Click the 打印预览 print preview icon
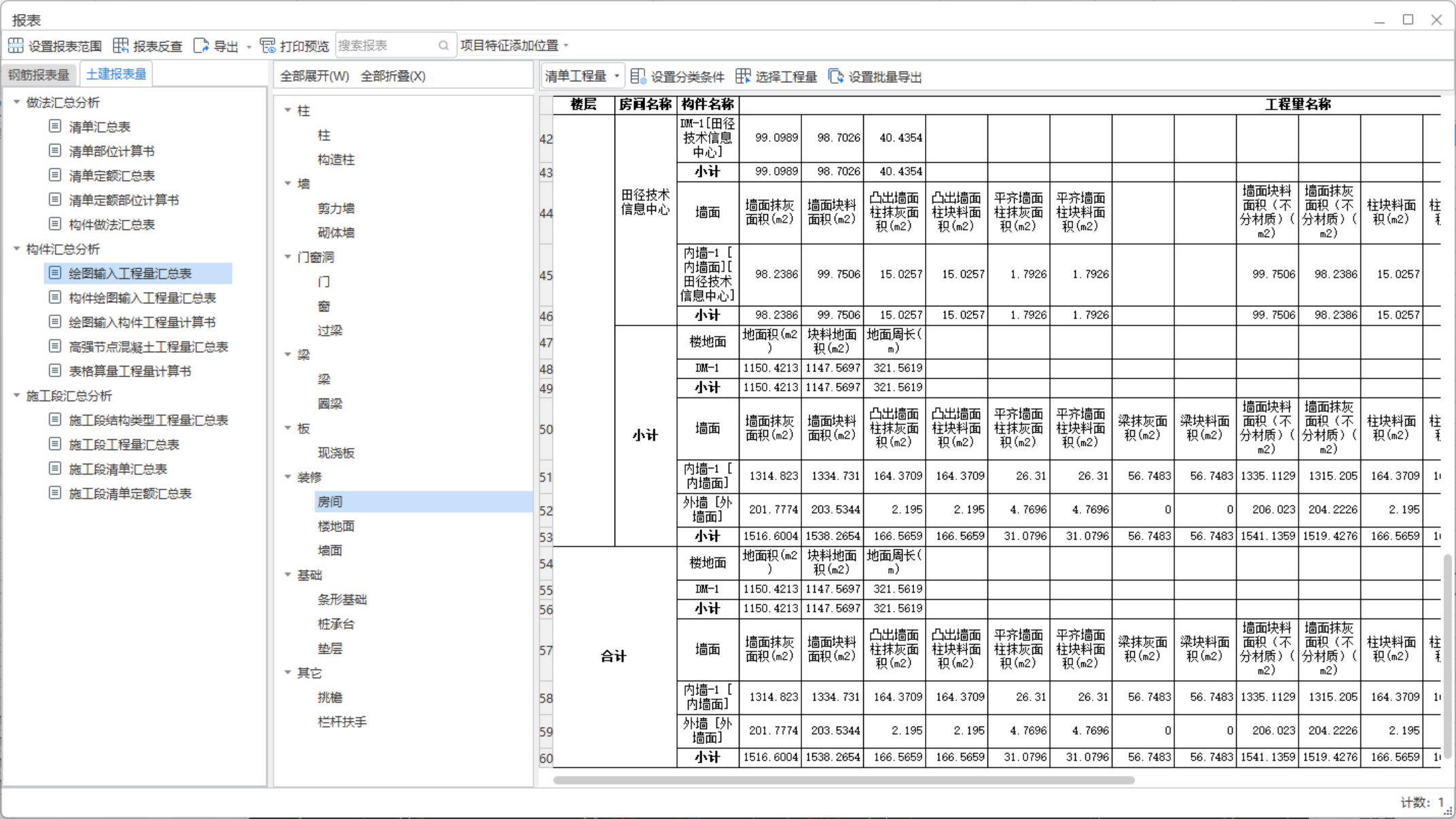 pyautogui.click(x=268, y=45)
